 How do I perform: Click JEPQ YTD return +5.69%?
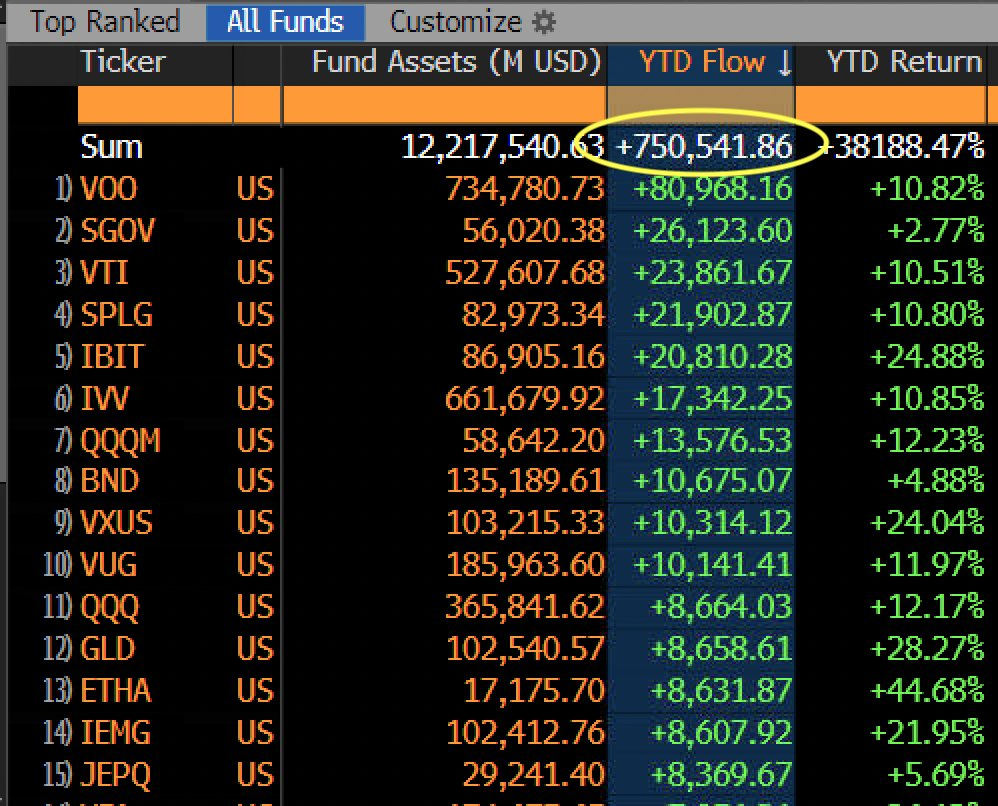click(x=936, y=775)
